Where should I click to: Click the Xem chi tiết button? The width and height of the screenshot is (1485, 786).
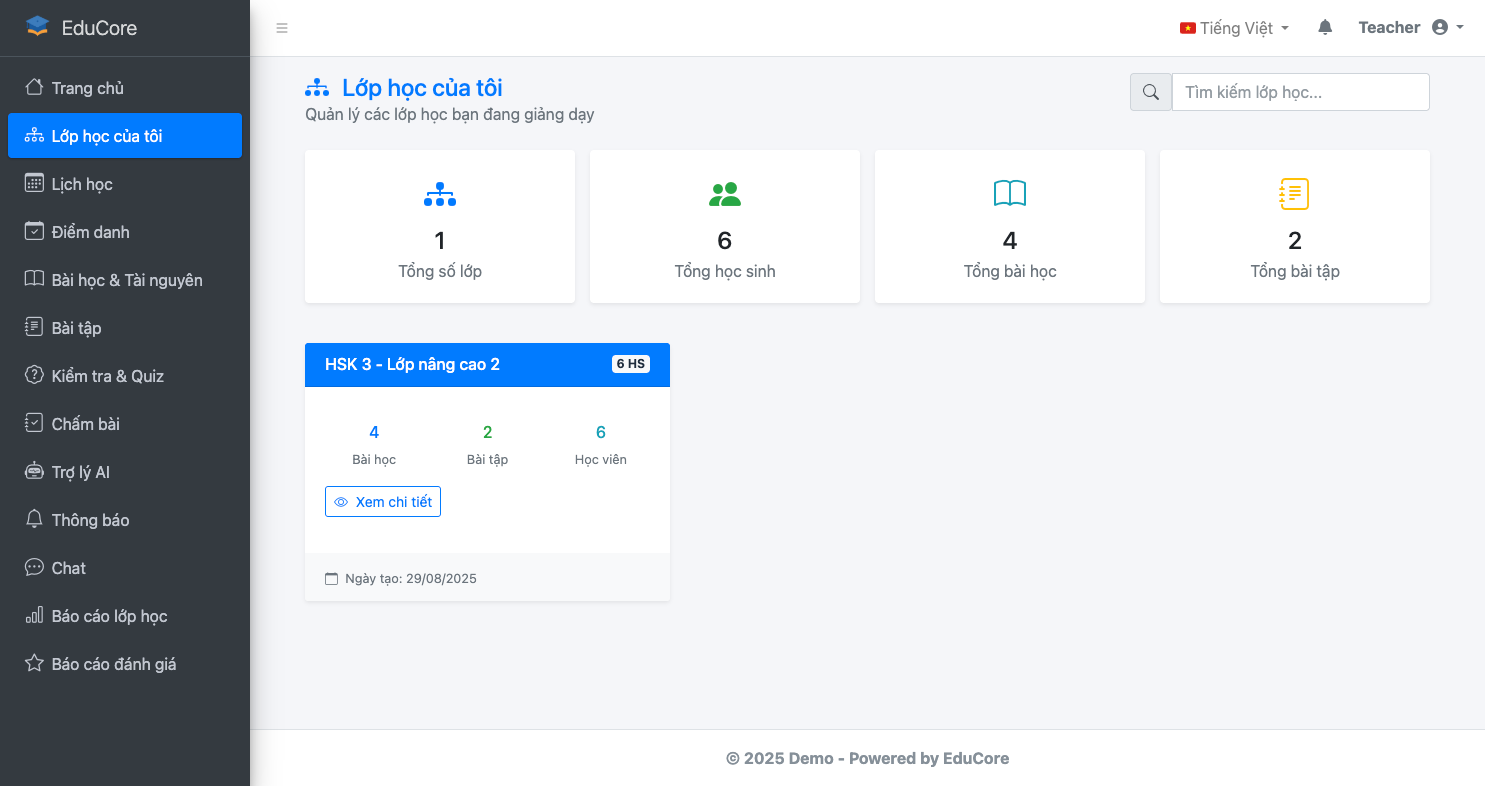[383, 501]
